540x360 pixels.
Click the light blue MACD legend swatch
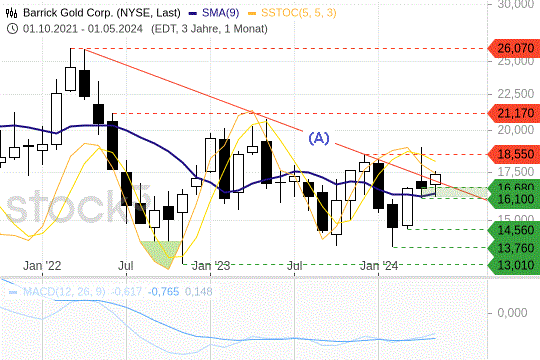pos(13,292)
